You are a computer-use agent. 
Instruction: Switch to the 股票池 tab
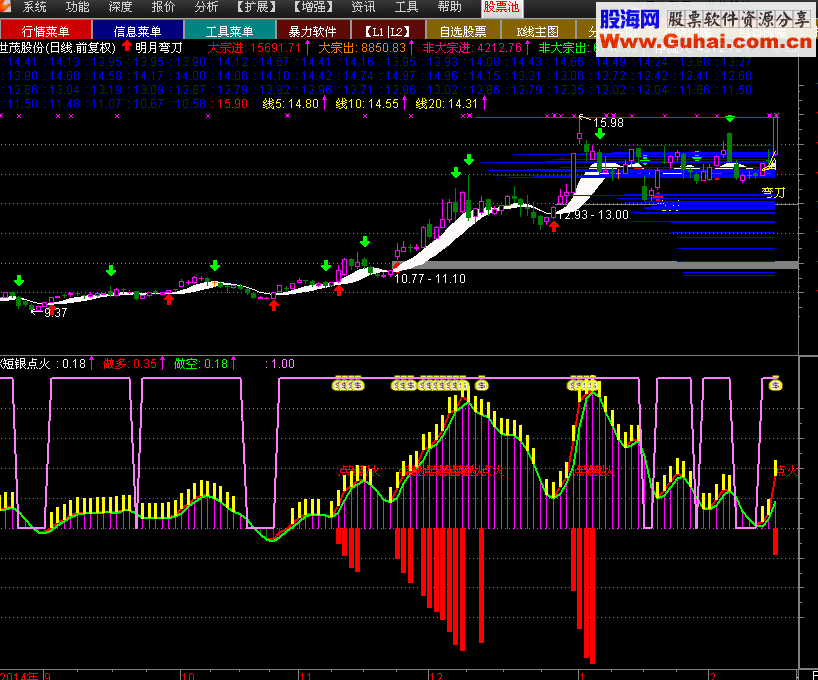click(x=501, y=7)
